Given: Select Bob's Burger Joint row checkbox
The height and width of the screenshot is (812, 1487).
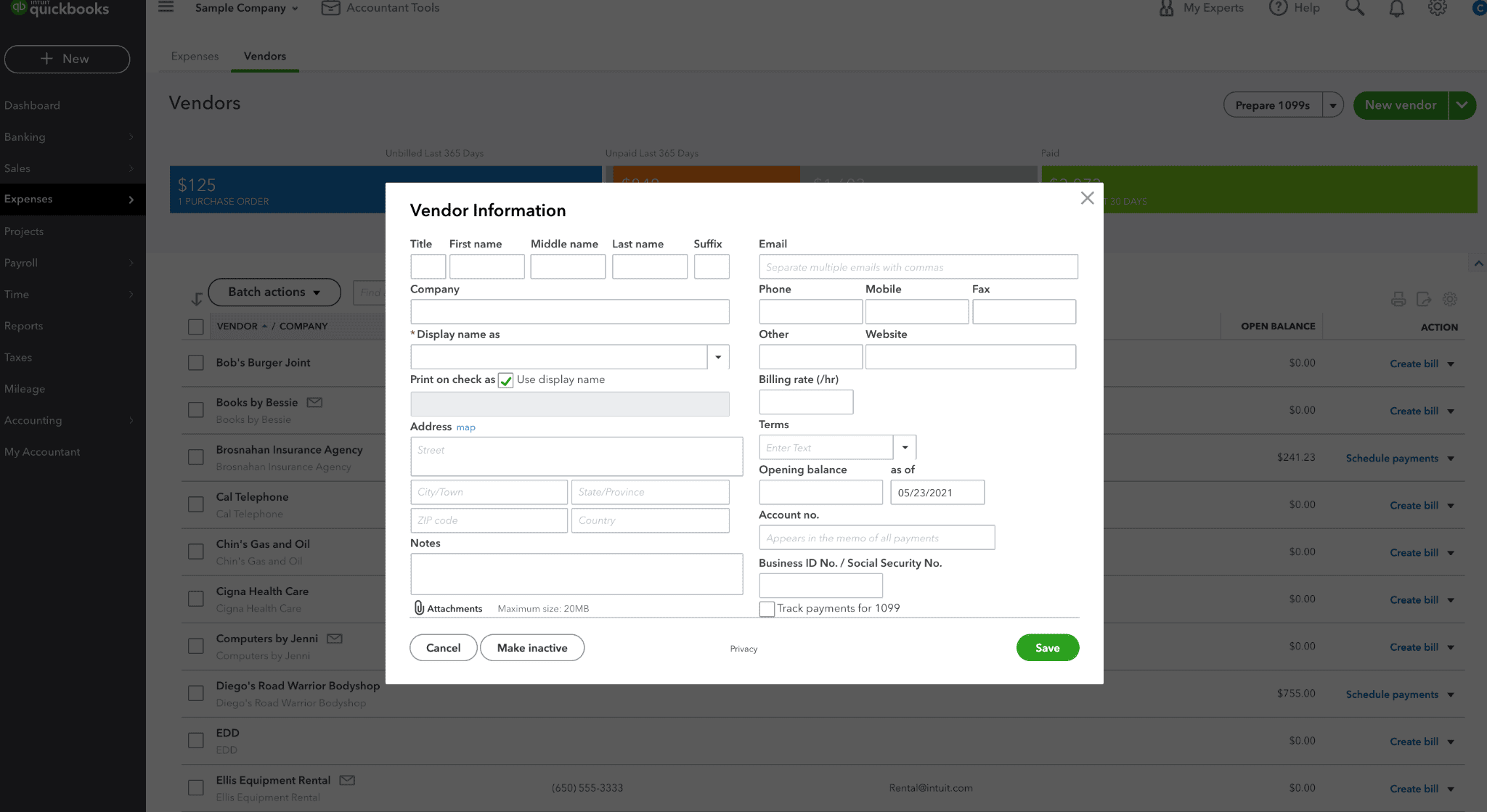Looking at the screenshot, I should (x=196, y=363).
